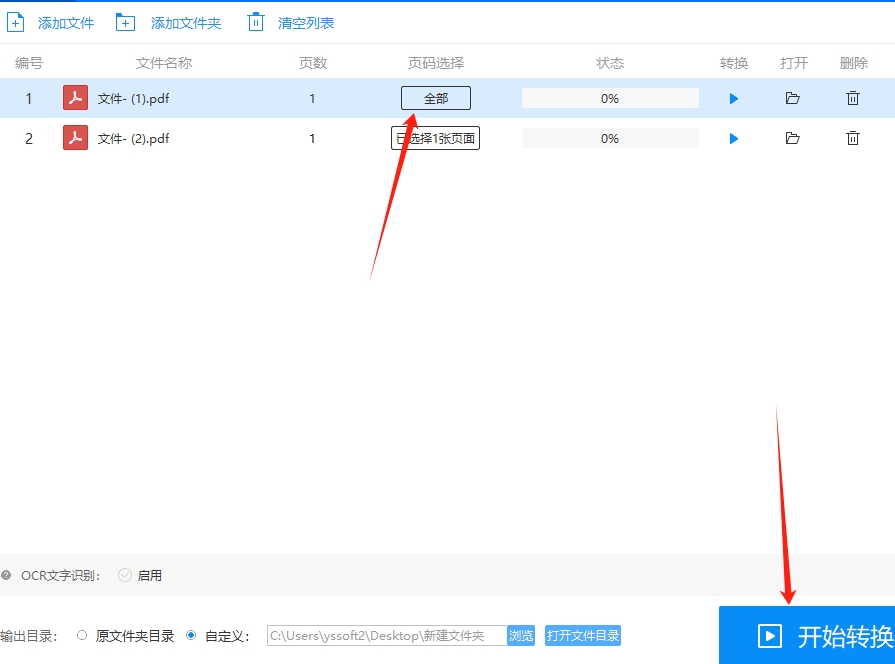
Task: Select the file name 文件- (2).pdf
Action: click(x=133, y=138)
